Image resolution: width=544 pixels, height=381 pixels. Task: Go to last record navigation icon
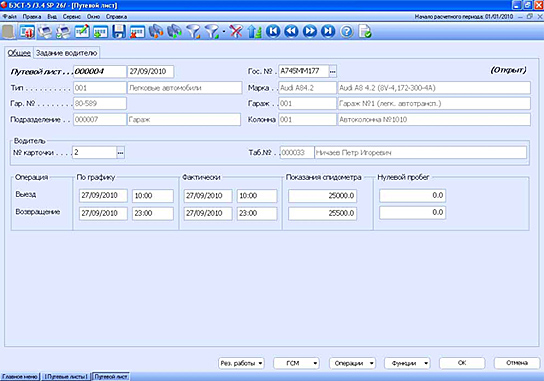pos(328,32)
